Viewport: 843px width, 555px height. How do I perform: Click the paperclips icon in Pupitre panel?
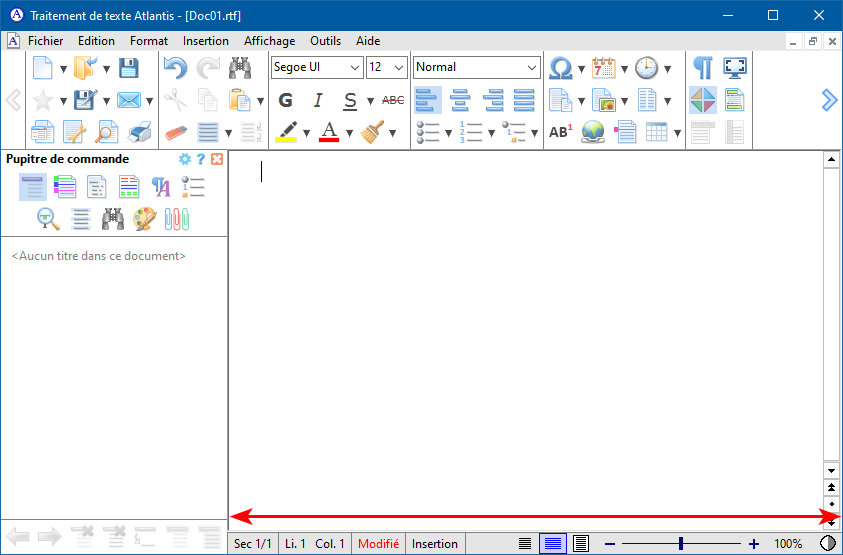click(177, 219)
